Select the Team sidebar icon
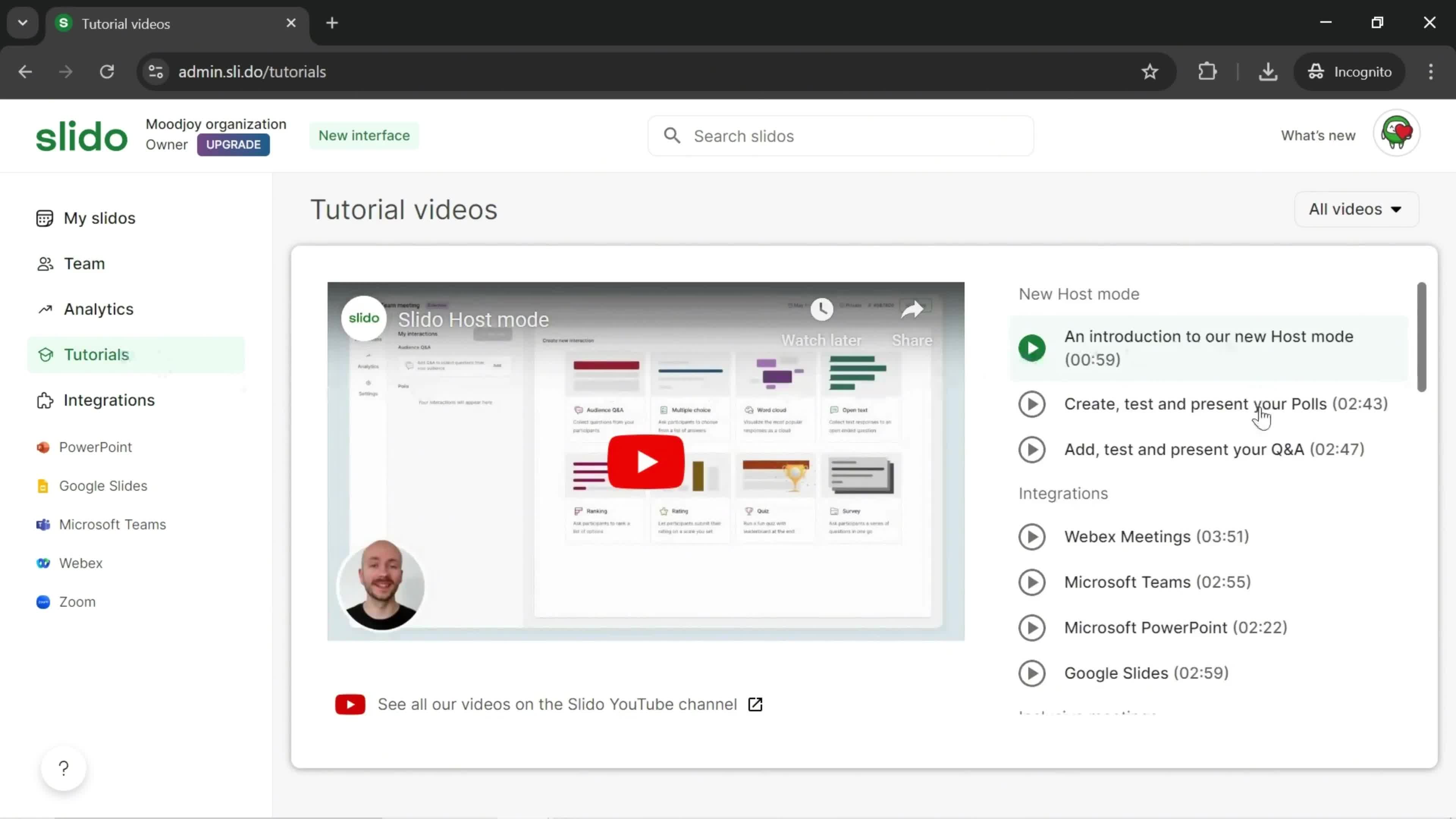The width and height of the screenshot is (1456, 819). click(x=43, y=263)
